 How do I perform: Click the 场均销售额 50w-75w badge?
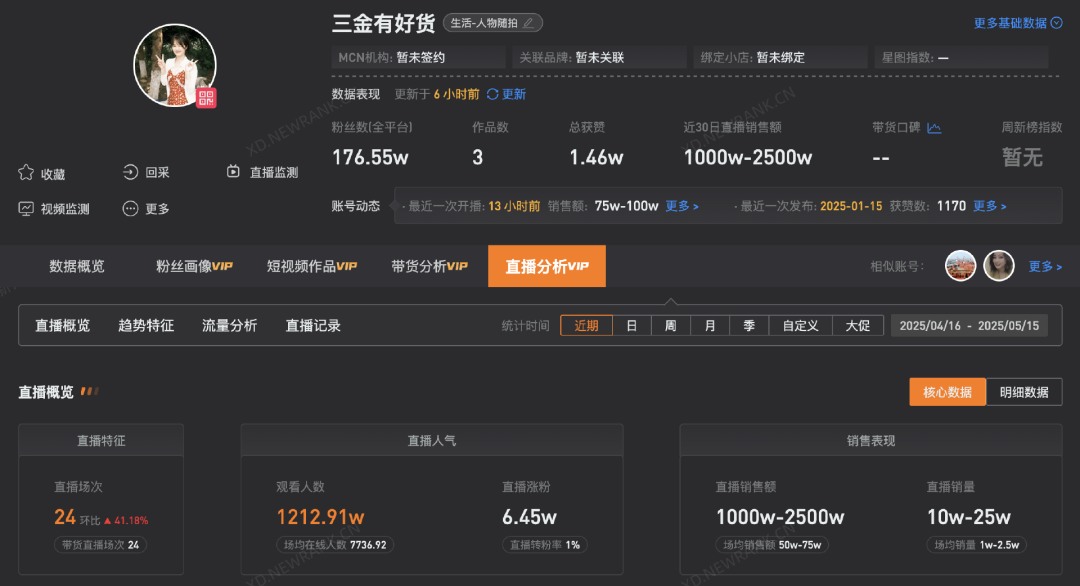pos(772,545)
